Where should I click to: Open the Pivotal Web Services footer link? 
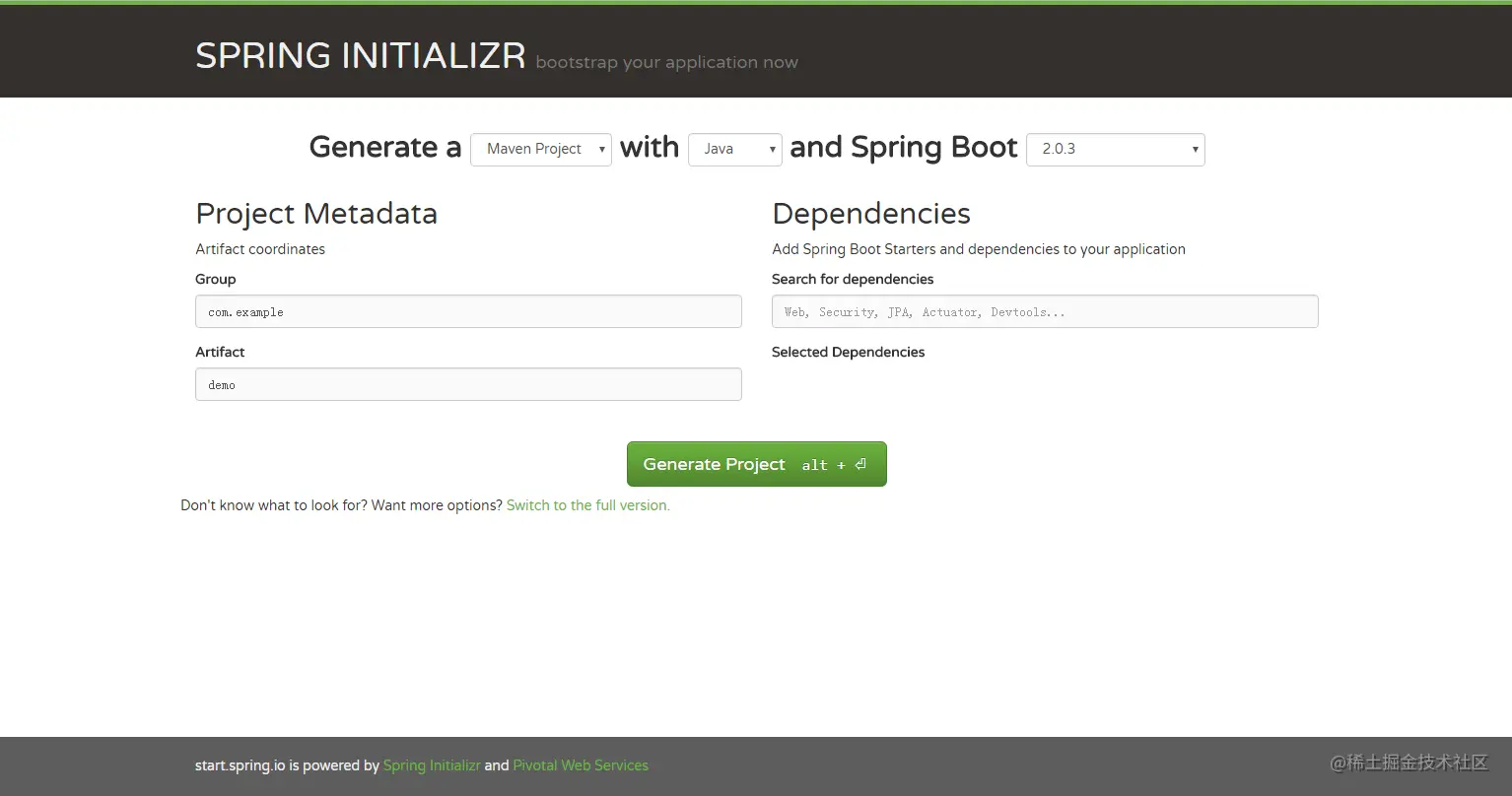point(581,765)
